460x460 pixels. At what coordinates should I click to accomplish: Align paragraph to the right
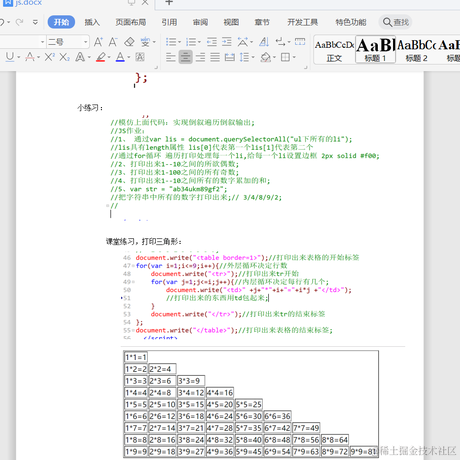200,57
